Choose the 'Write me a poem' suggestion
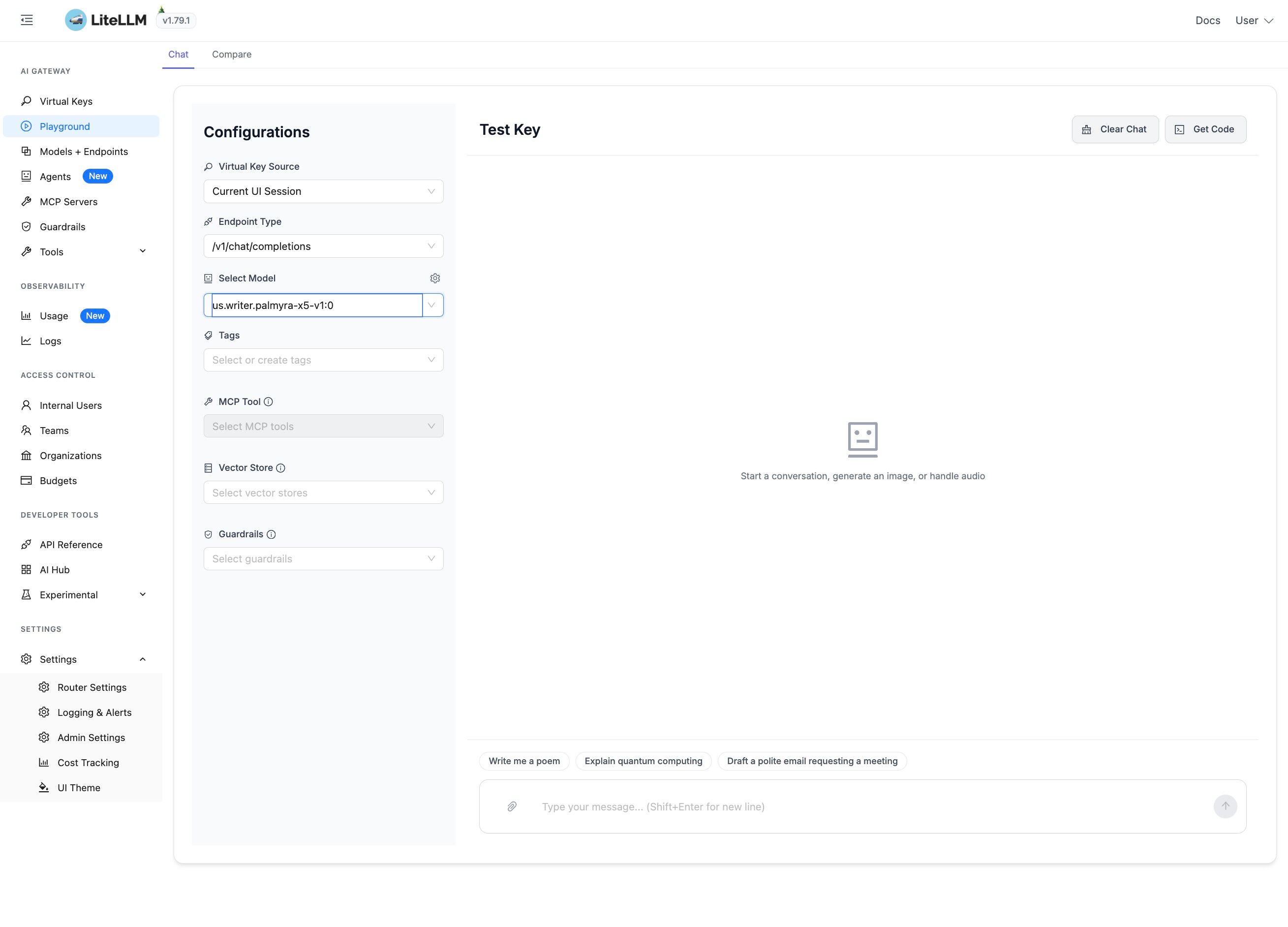Image resolution: width=1288 pixels, height=927 pixels. pyautogui.click(x=523, y=761)
